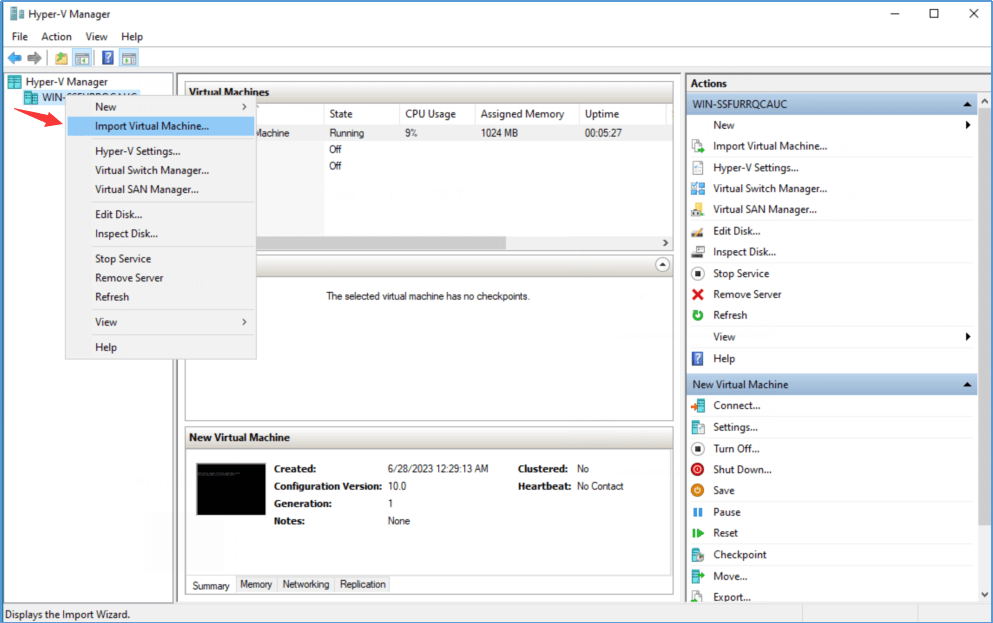Image resolution: width=993 pixels, height=623 pixels.
Task: Click the virtual machine console thumbnail
Action: pos(231,489)
